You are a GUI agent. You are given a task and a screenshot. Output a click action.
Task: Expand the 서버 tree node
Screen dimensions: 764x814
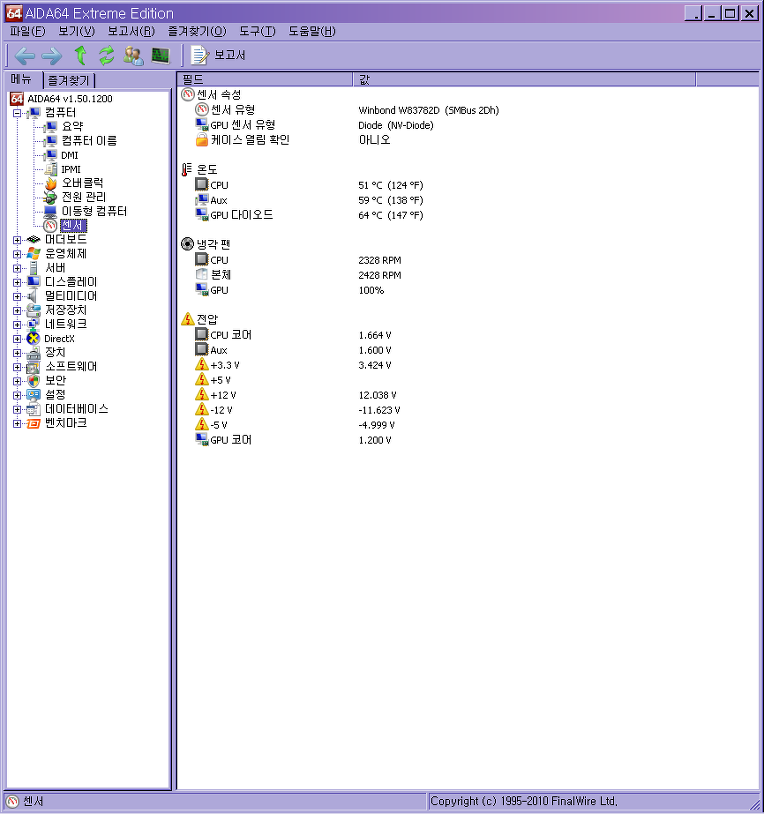coord(17,268)
